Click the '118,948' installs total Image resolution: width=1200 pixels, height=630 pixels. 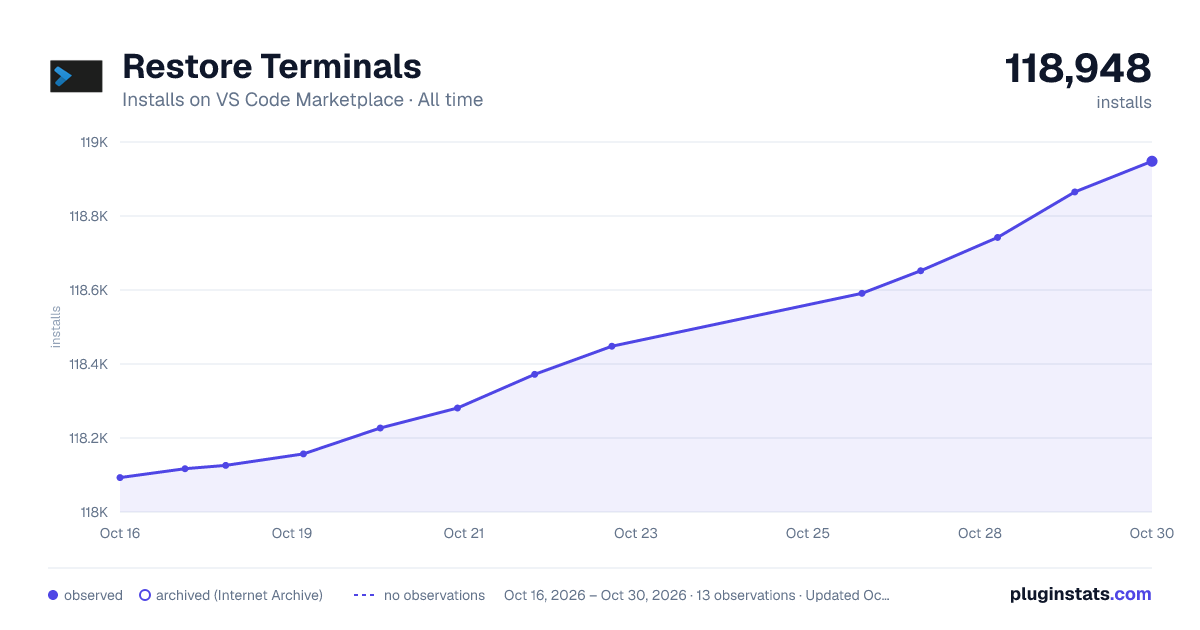click(1078, 69)
